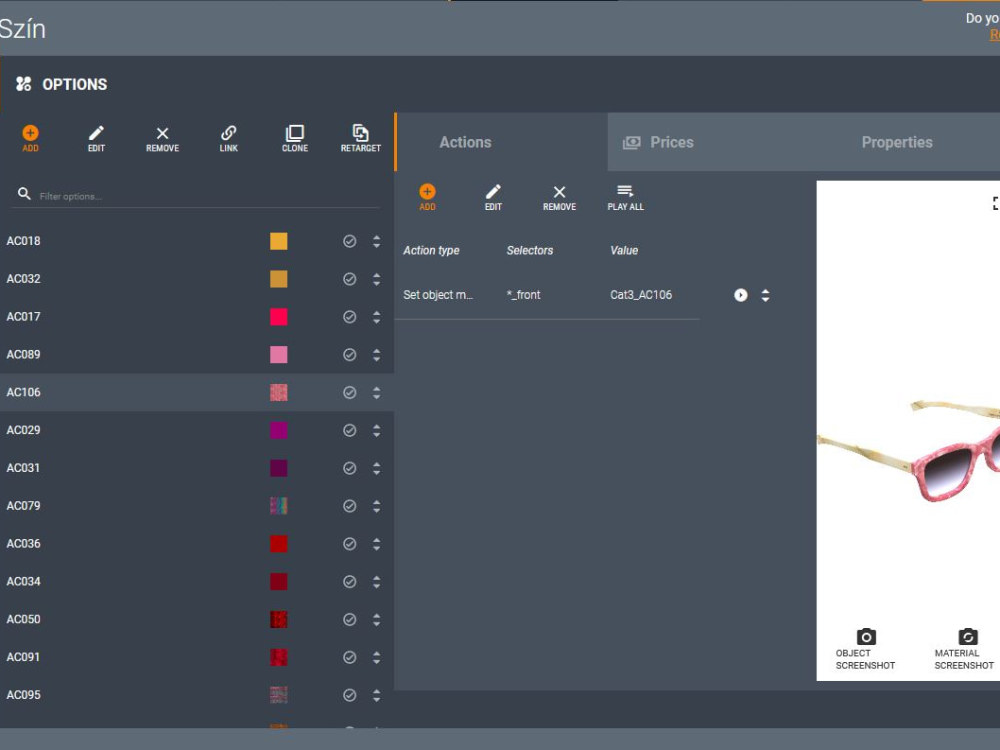Toggle the check circle for AC036
This screenshot has height=750, width=1000.
349,544
